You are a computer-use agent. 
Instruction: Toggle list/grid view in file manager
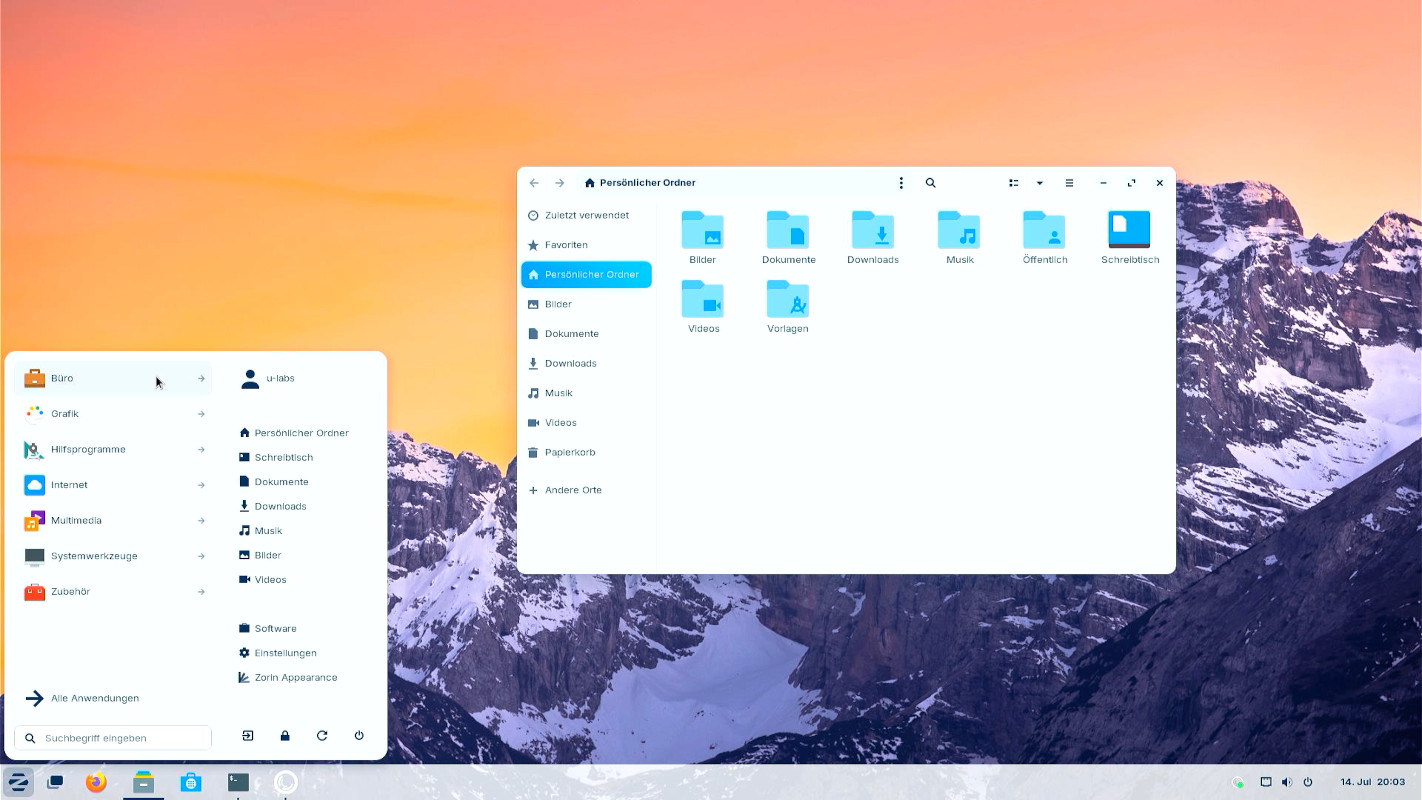1014,183
